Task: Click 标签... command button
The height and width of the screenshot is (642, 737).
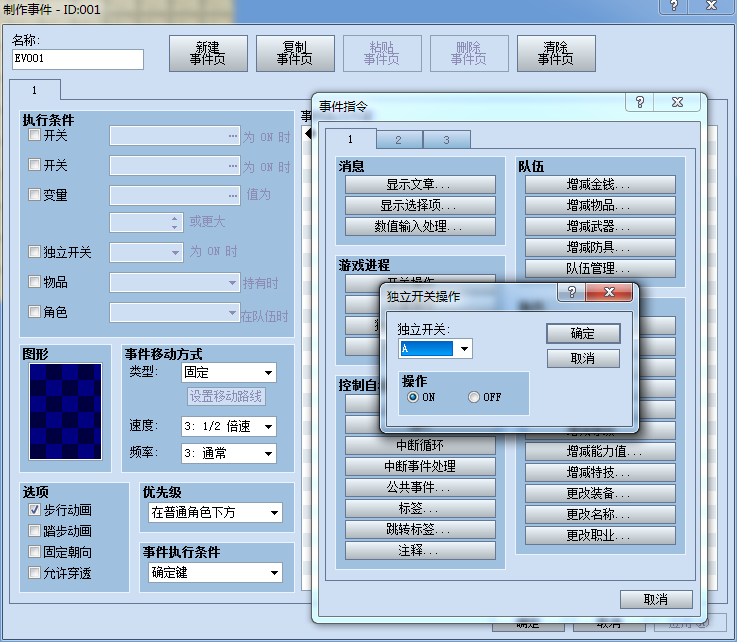Action: 420,508
